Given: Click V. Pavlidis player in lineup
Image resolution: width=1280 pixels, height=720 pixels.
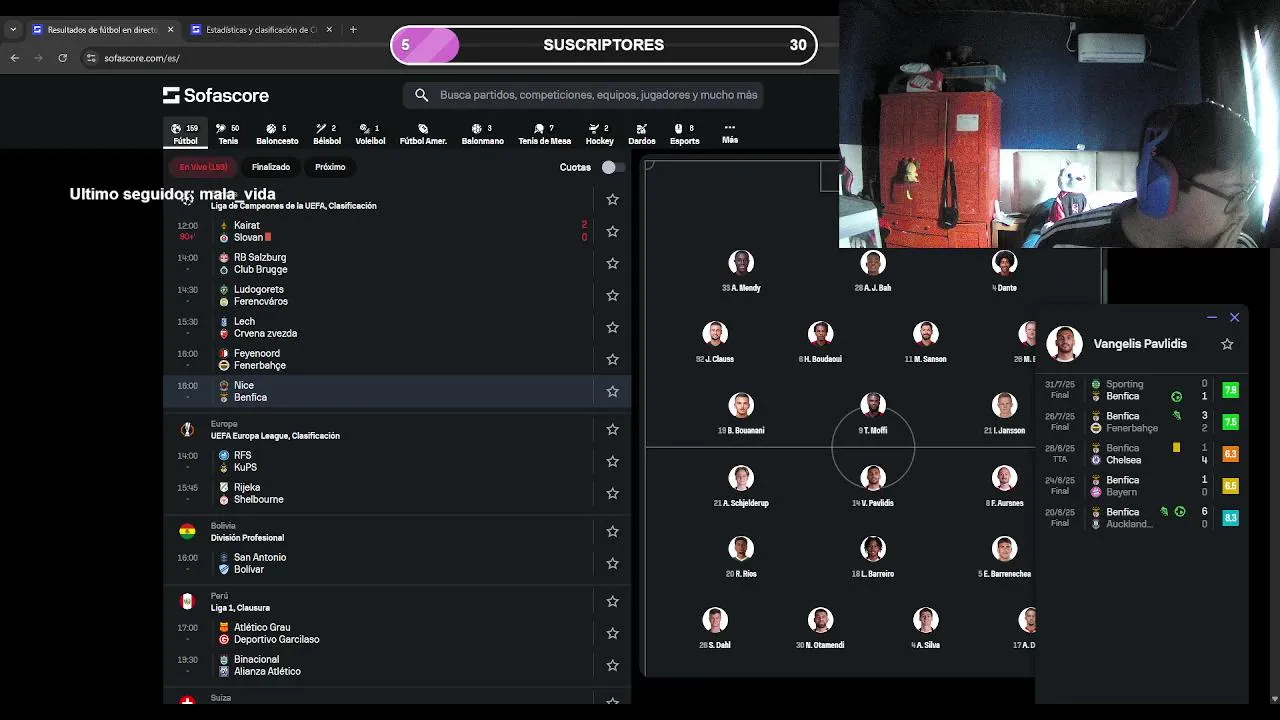Looking at the screenshot, I should (873, 486).
